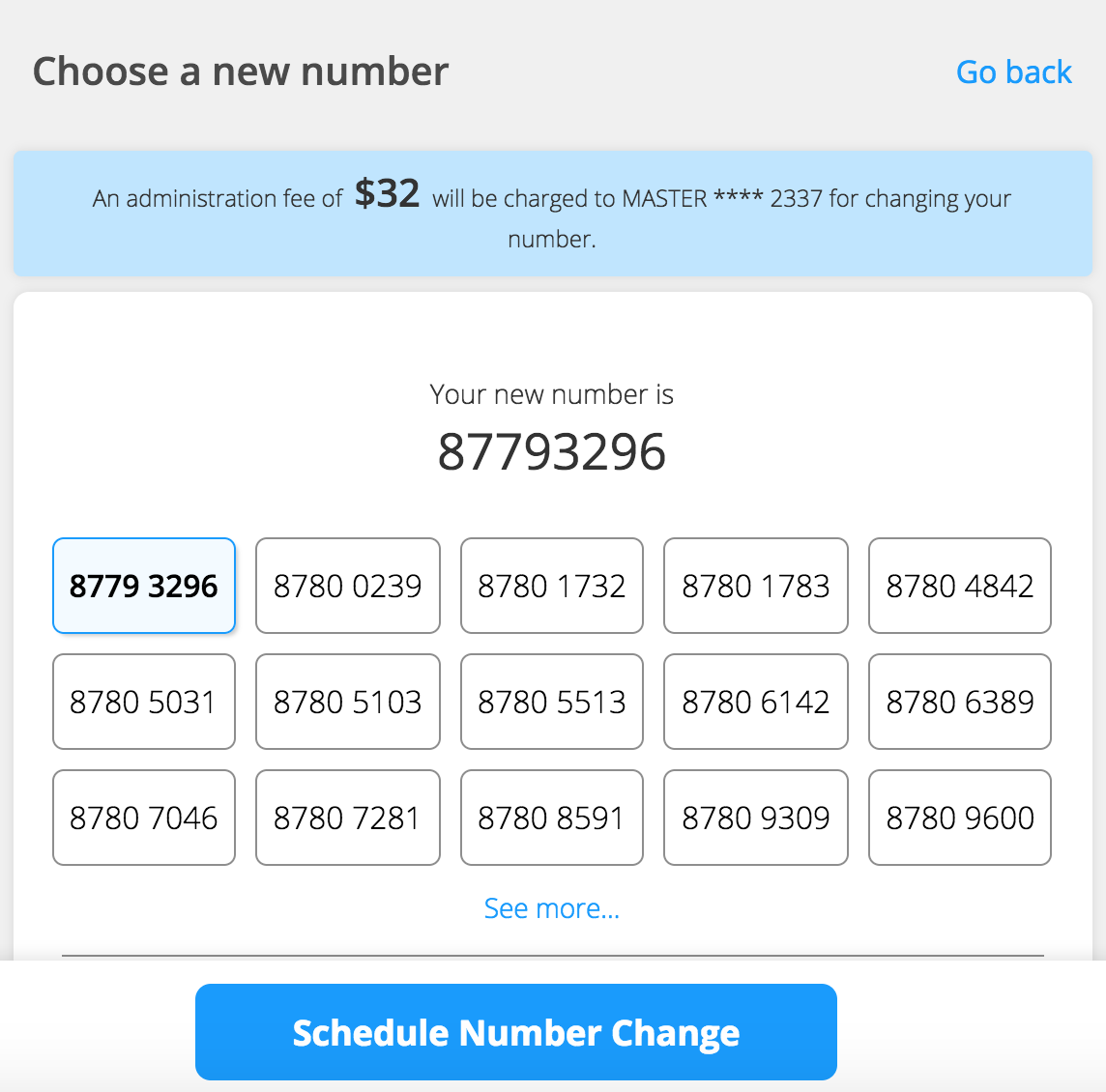Select the number 8780 7281

(348, 818)
